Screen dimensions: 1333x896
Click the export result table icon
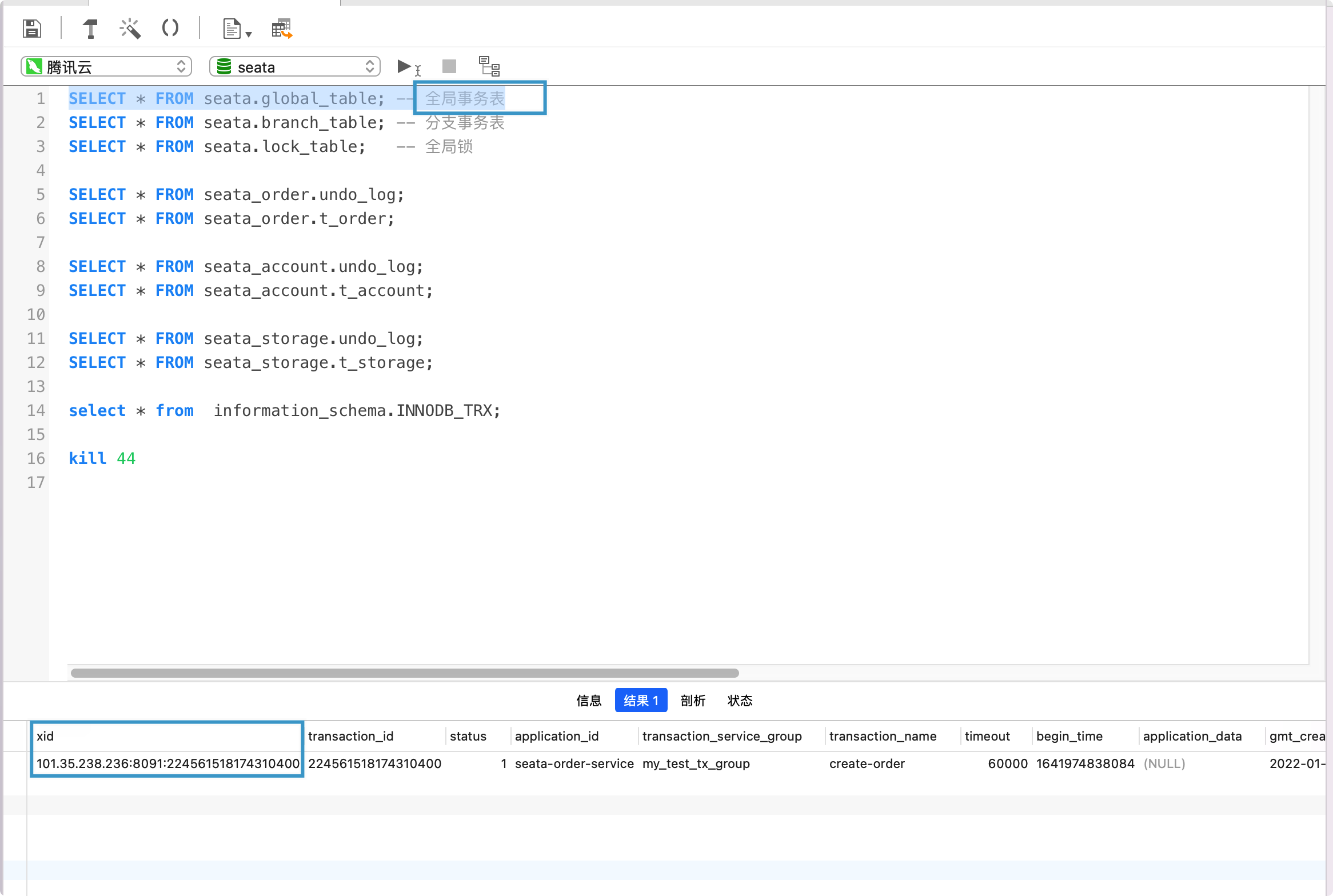click(x=281, y=29)
